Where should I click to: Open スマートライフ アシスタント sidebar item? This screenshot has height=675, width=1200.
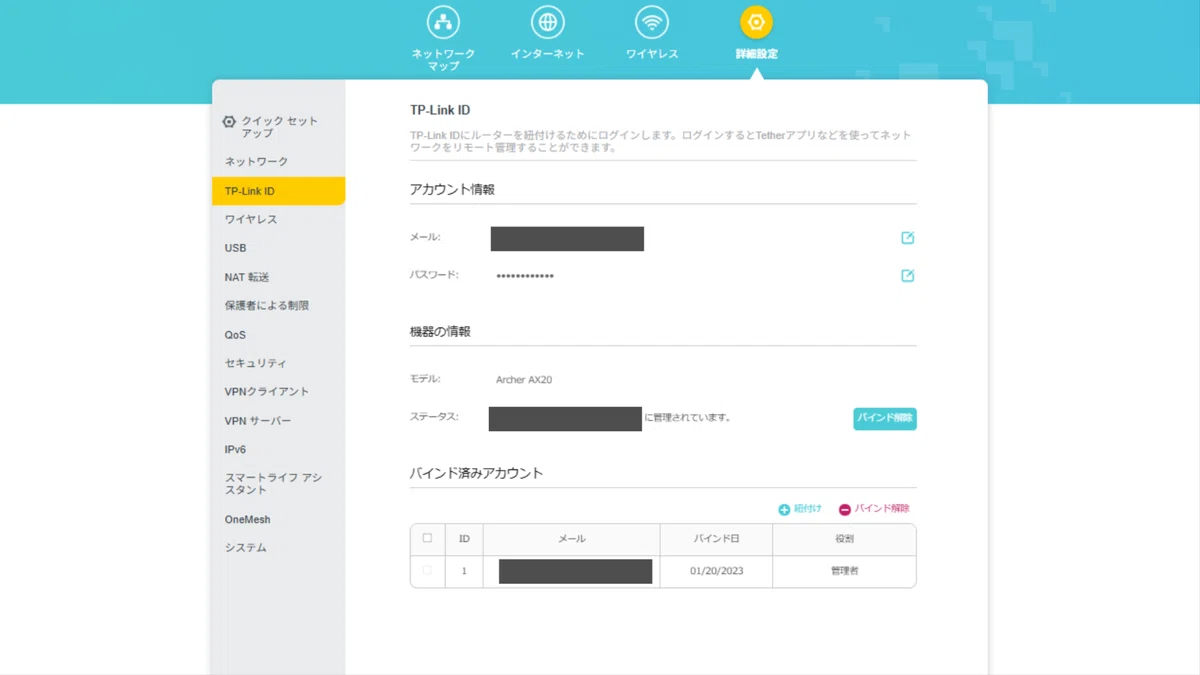coord(279,484)
